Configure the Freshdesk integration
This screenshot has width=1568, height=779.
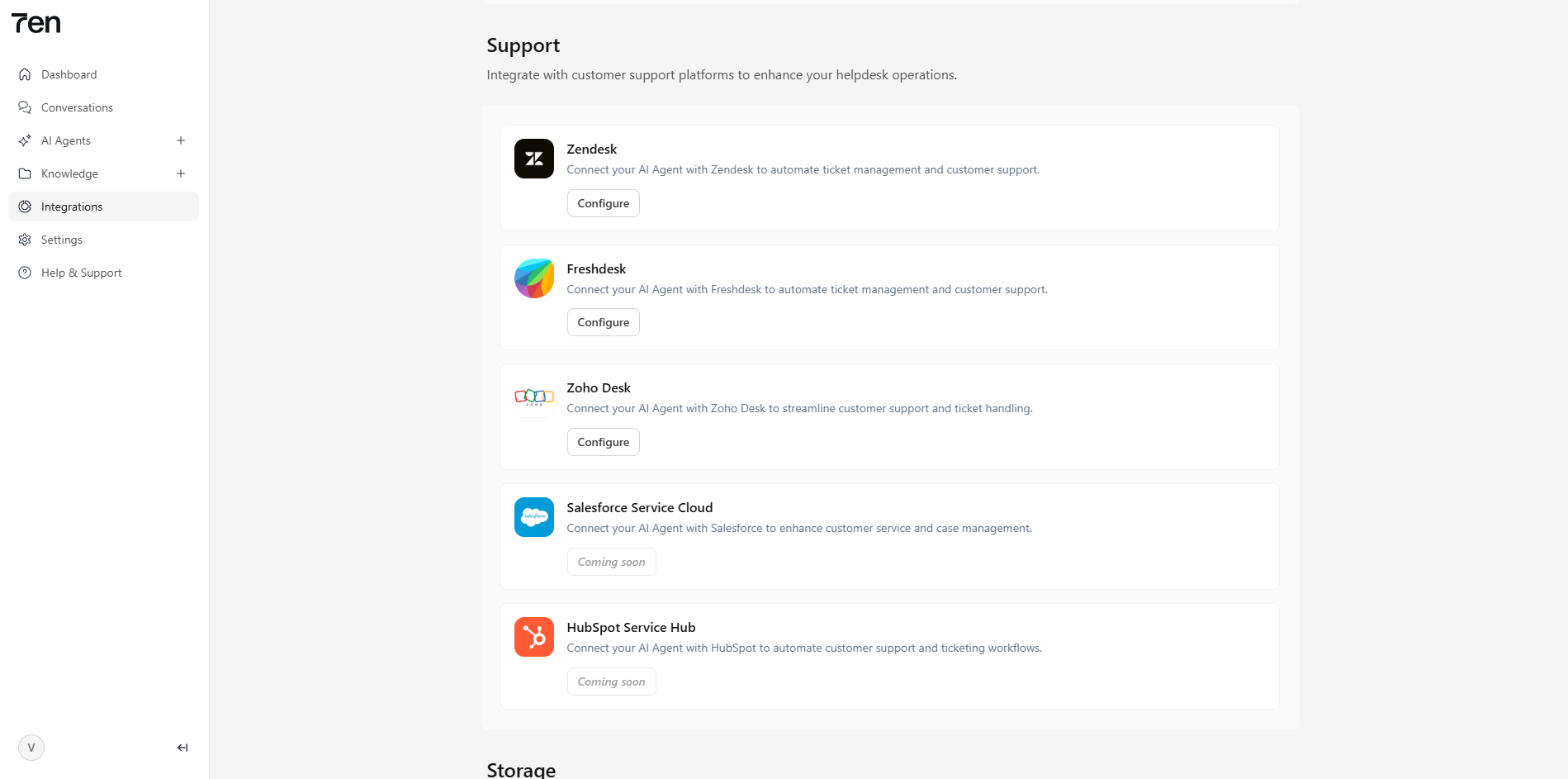pos(603,322)
